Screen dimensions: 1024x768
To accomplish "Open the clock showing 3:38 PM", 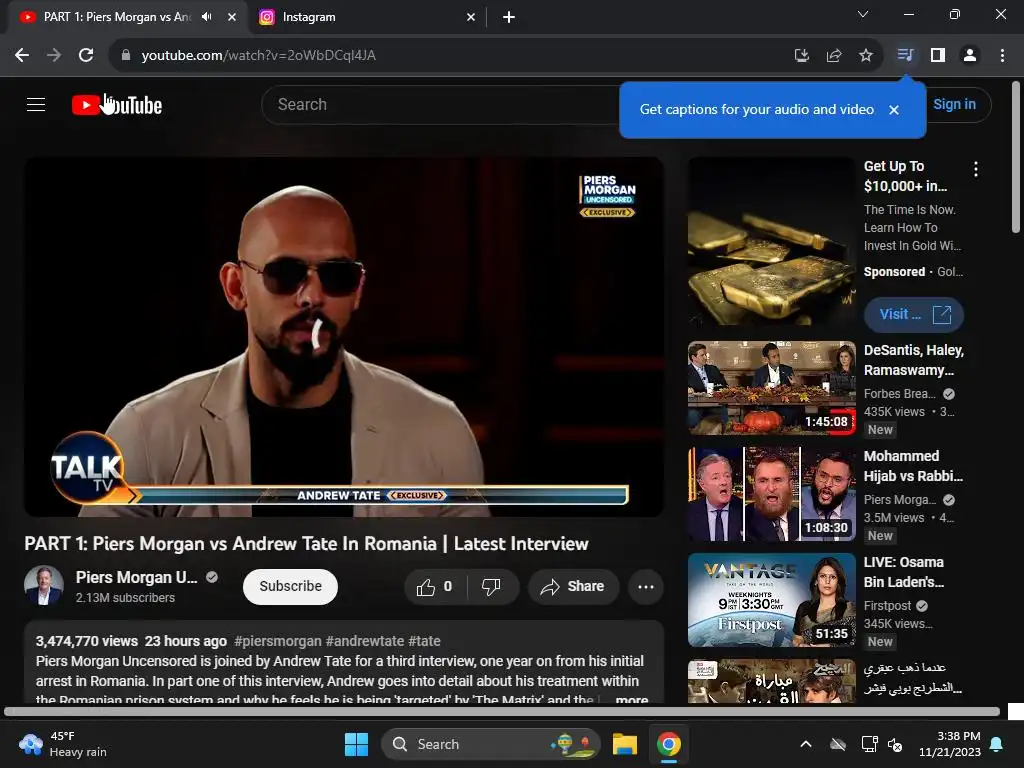I will 950,744.
